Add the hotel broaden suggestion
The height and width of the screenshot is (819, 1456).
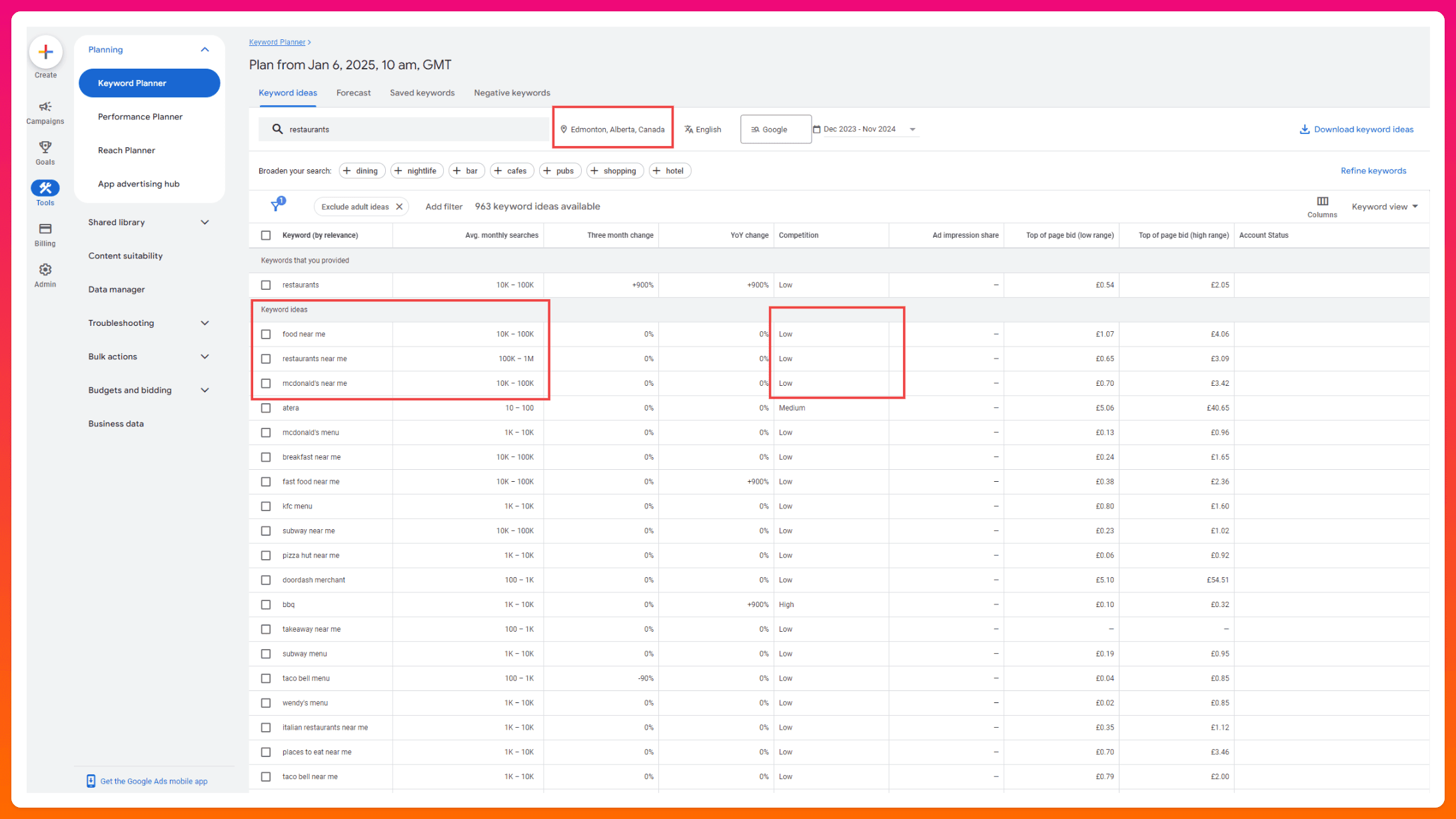pos(670,171)
